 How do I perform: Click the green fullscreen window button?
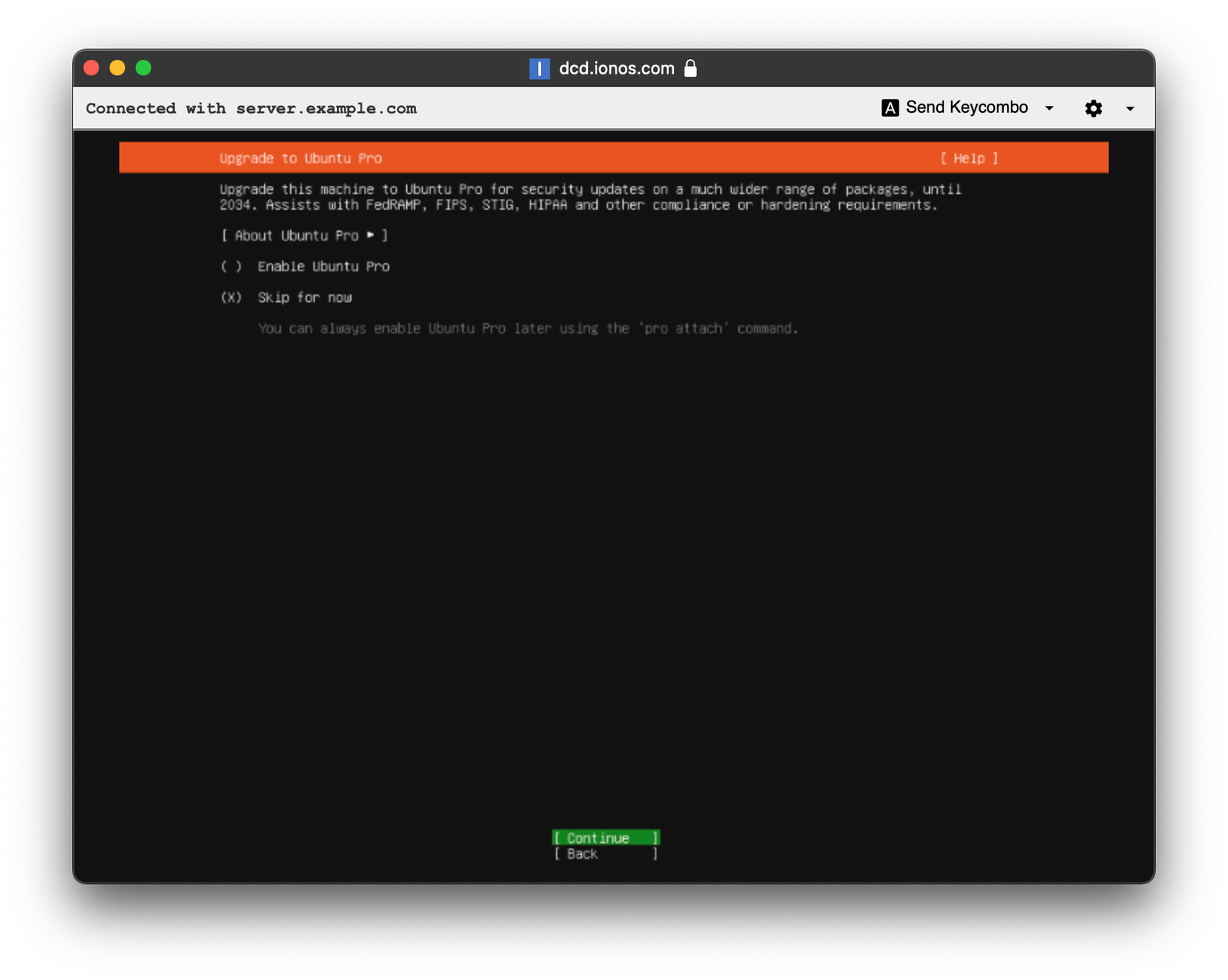click(144, 68)
